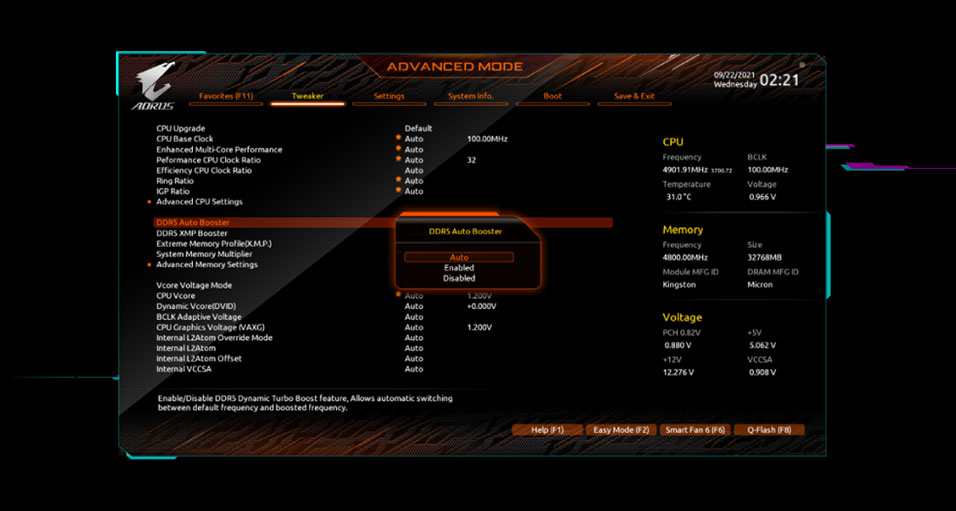The height and width of the screenshot is (511, 956).
Task: Expand Advanced CPU Settings submenu
Action: pos(199,202)
